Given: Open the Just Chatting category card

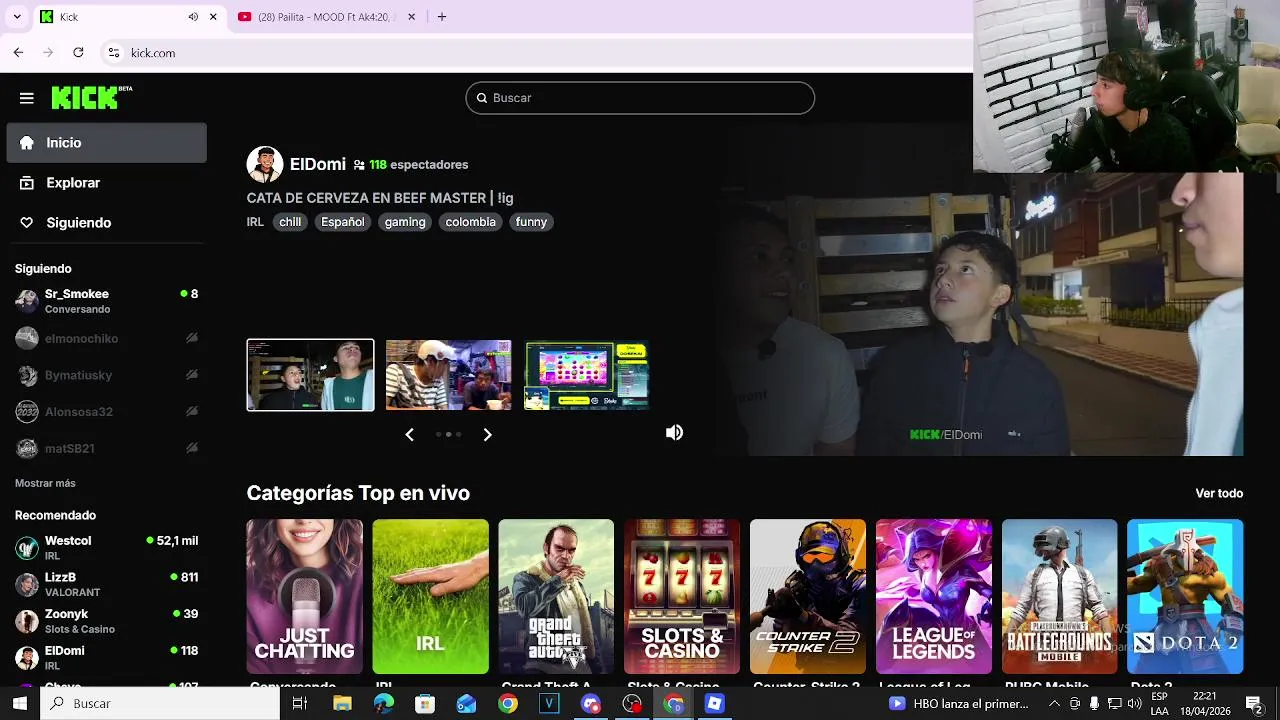Looking at the screenshot, I should [305, 597].
